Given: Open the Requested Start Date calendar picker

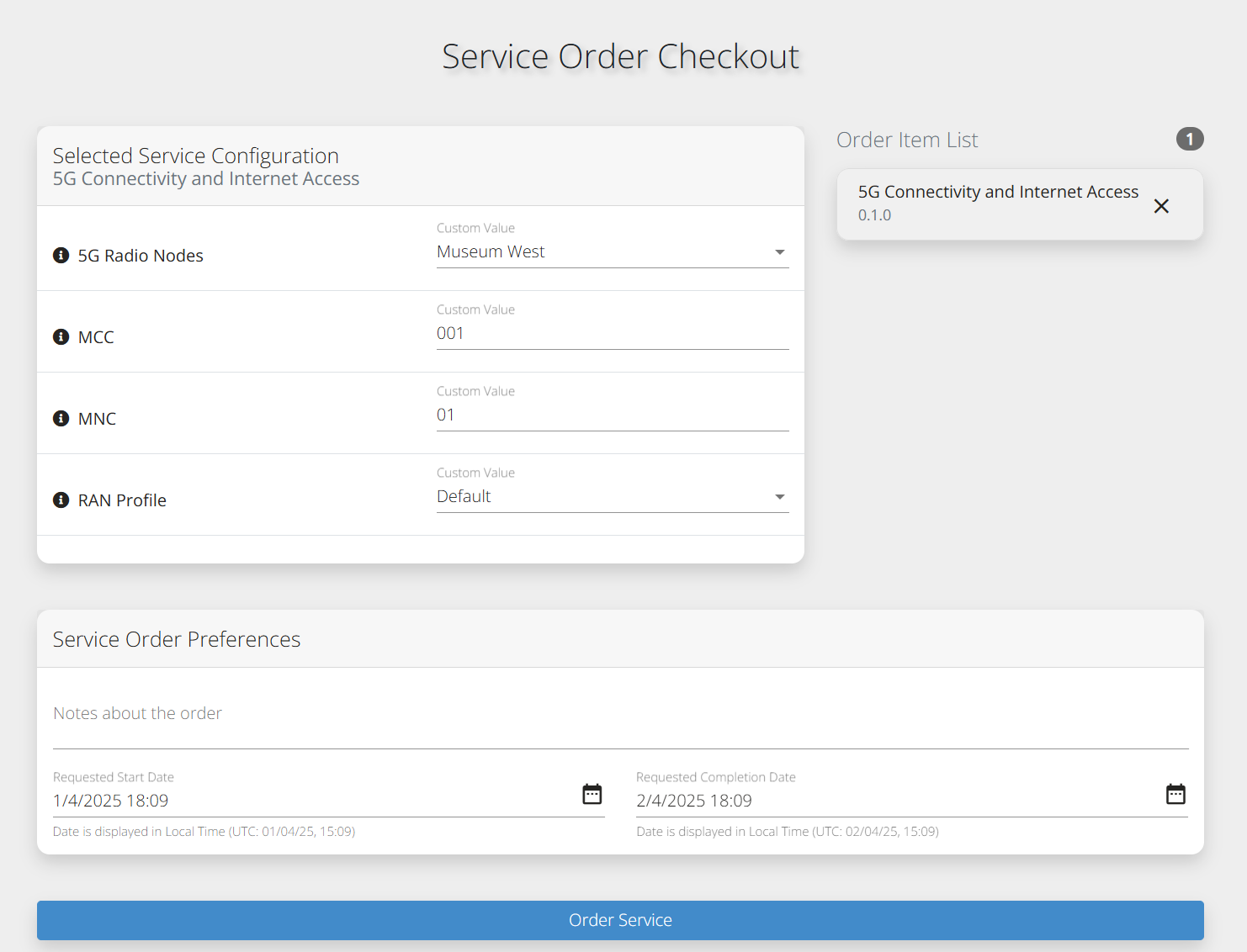Looking at the screenshot, I should (592, 794).
